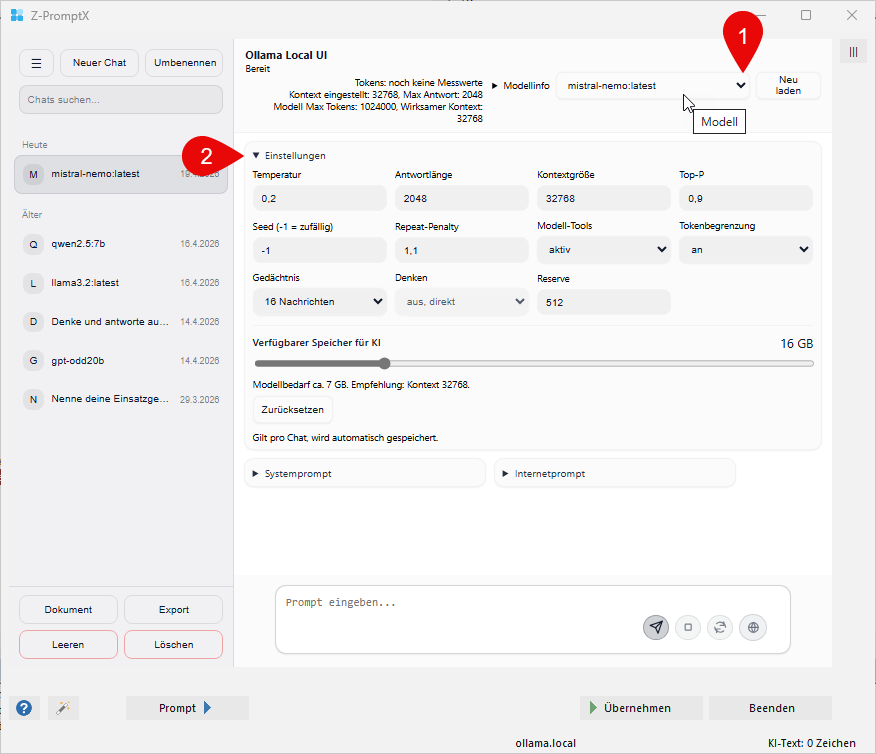Open the Tokenbegrenzung dropdown set to an
876x754 pixels.
(745, 249)
